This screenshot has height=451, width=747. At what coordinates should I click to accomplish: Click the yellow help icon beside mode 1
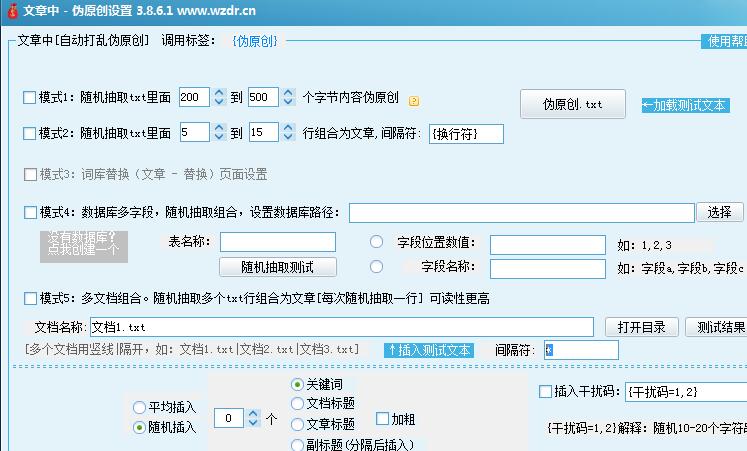[x=414, y=101]
